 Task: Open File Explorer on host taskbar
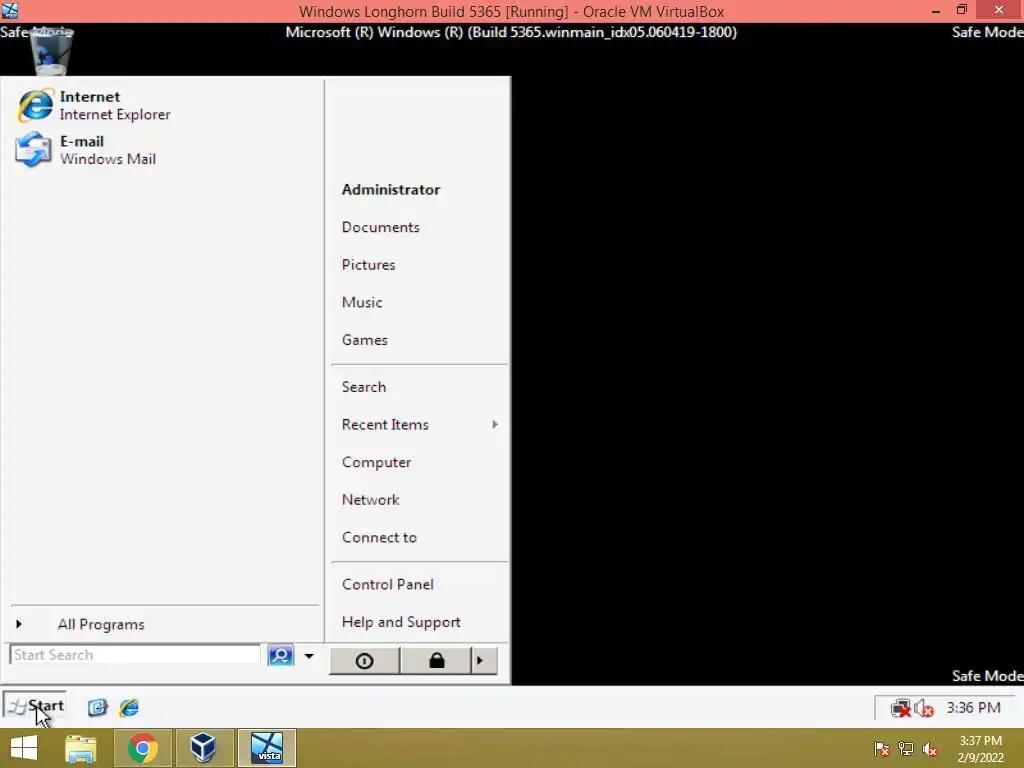click(x=81, y=748)
